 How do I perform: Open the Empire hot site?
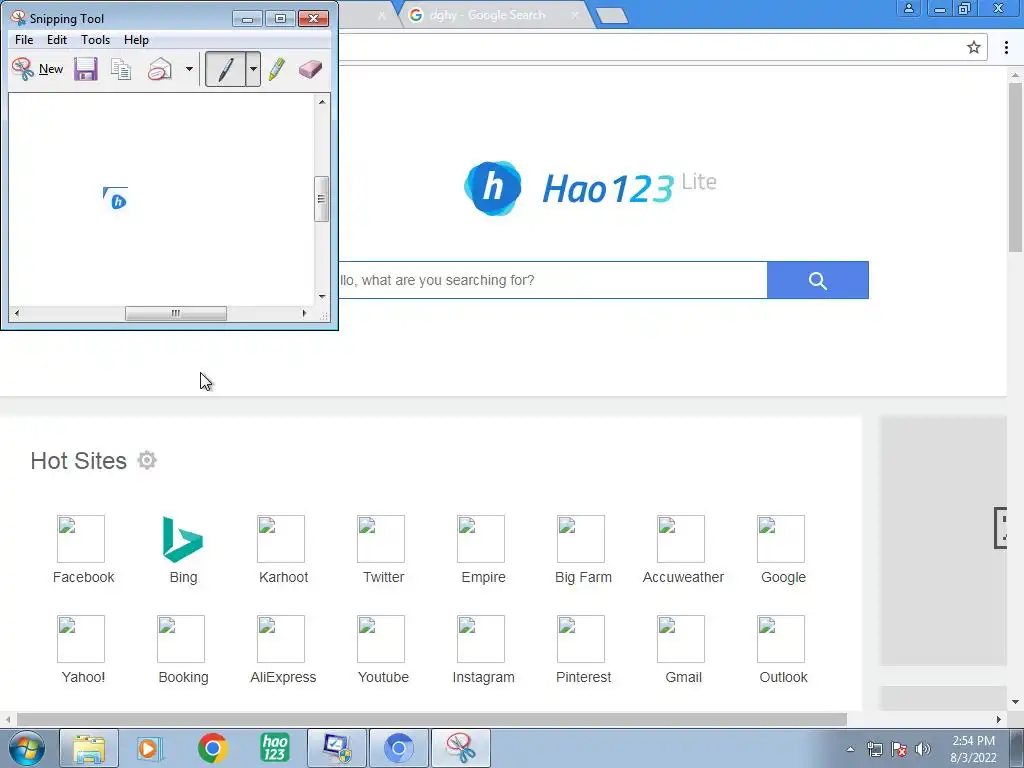tap(483, 550)
